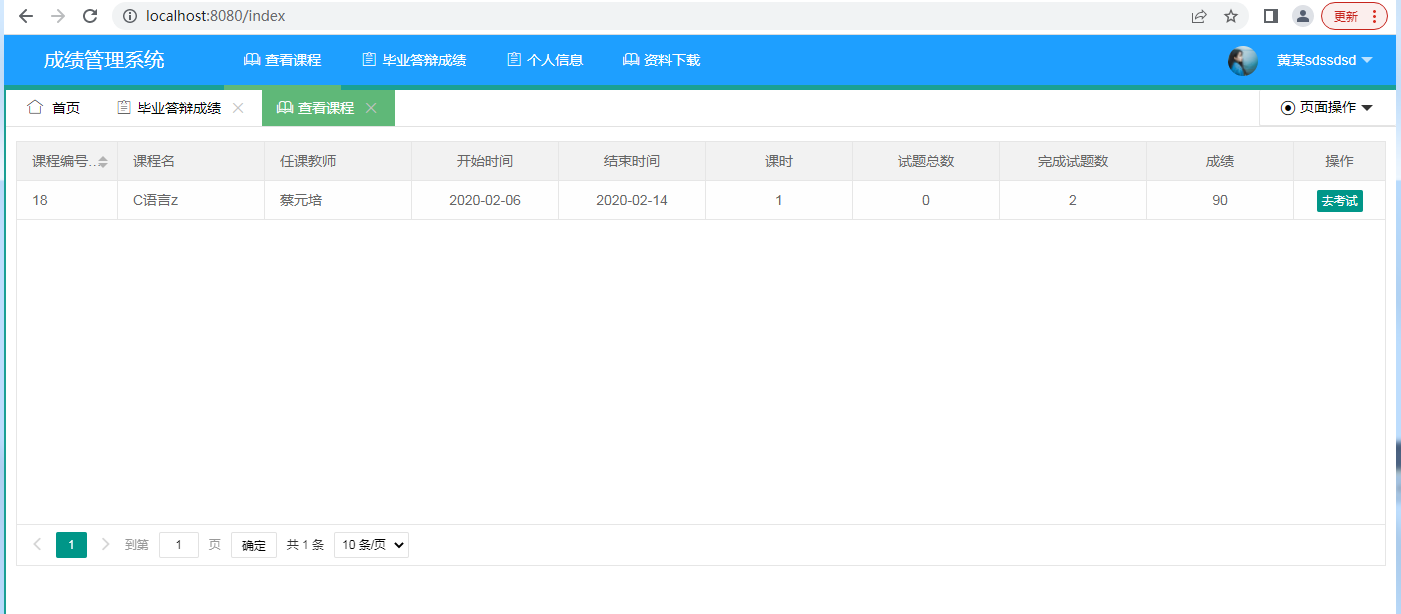The image size is (1401, 614).
Task: Open the 10 条/页 page size selector
Action: click(x=371, y=545)
